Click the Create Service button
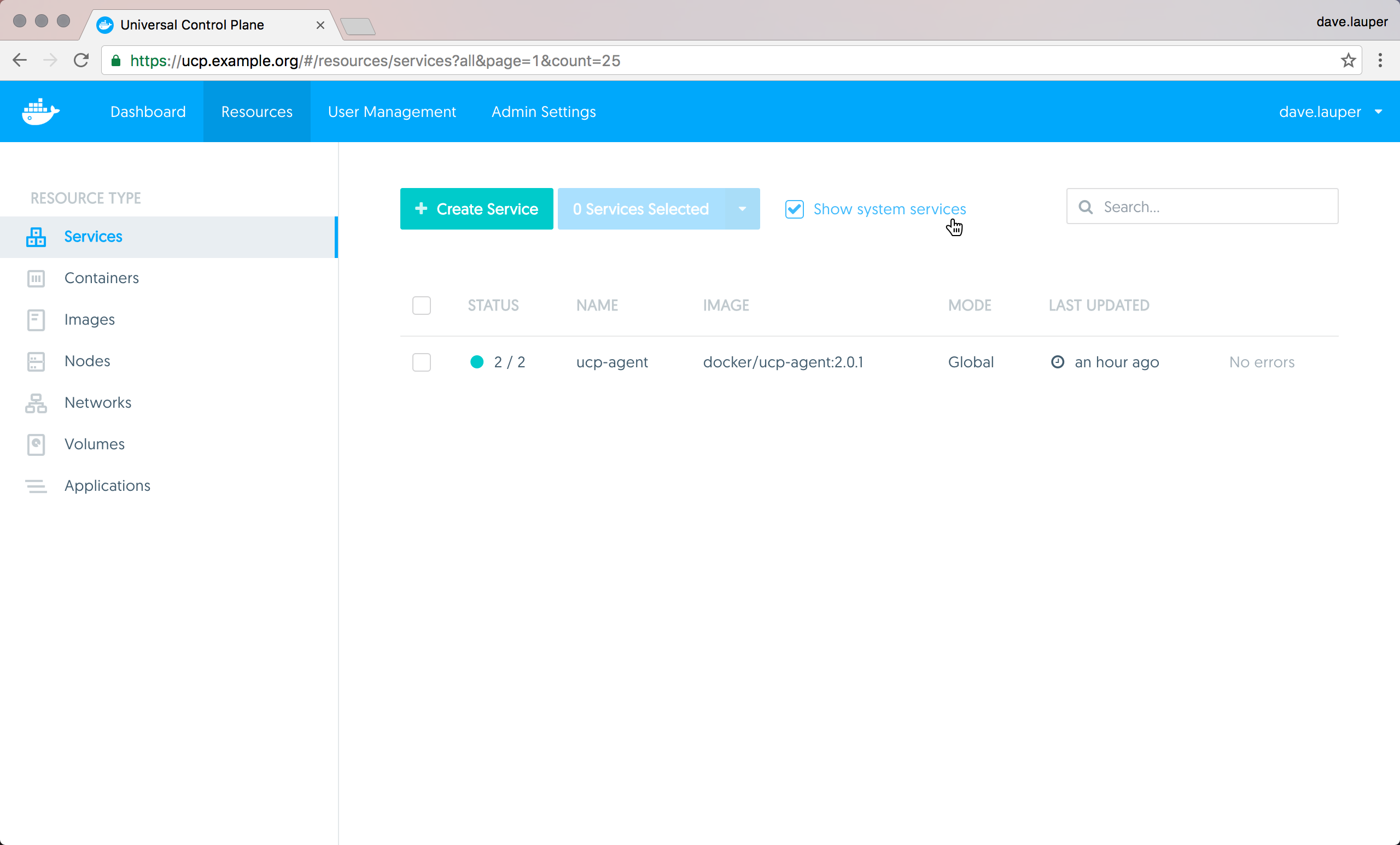Viewport: 1400px width, 845px height. tap(476, 209)
